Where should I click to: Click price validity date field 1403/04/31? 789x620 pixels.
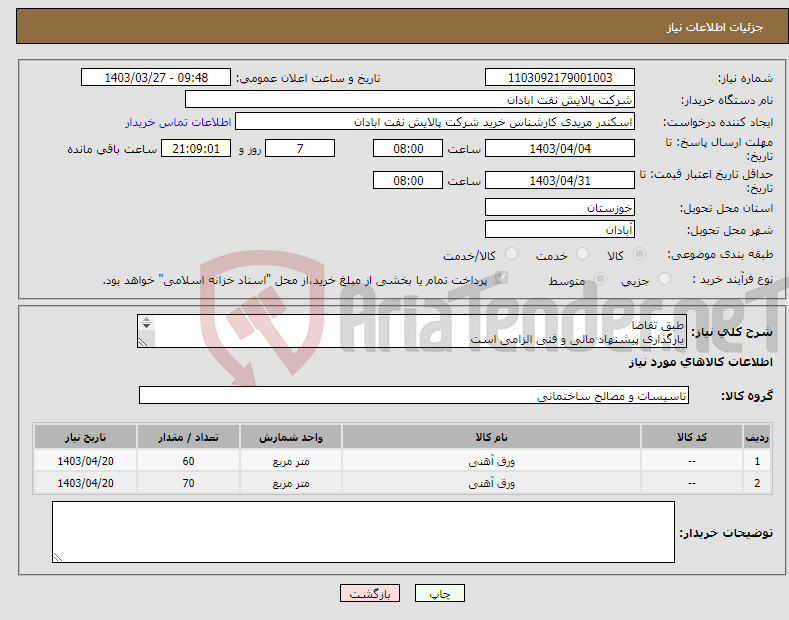click(x=560, y=180)
